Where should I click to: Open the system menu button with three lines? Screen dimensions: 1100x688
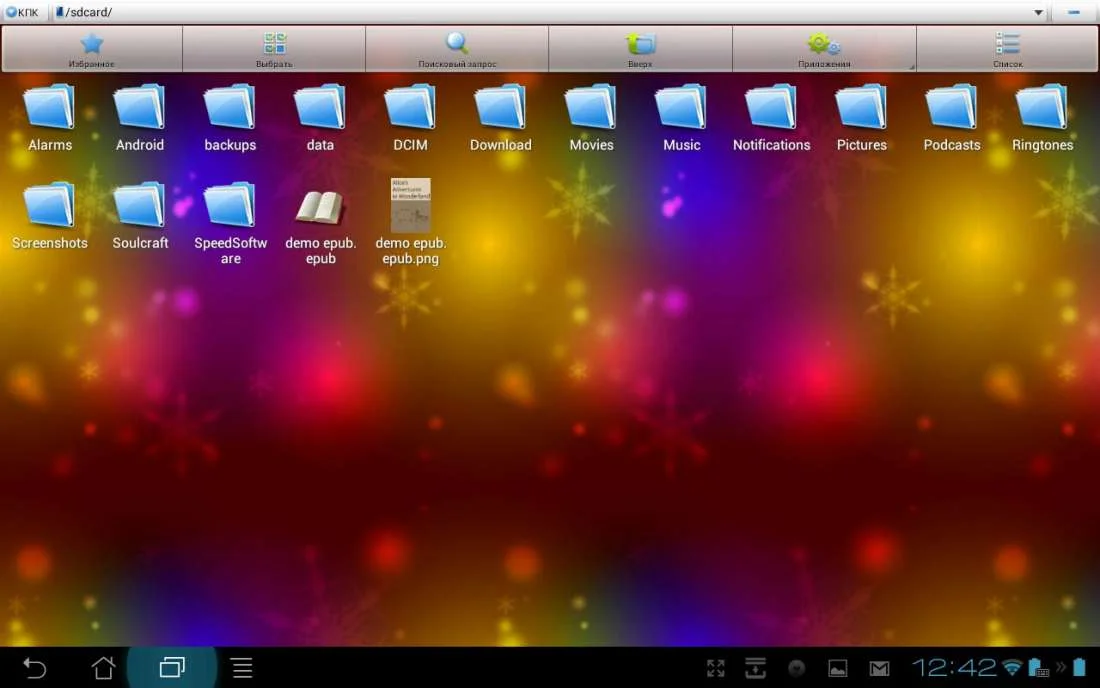(x=242, y=668)
